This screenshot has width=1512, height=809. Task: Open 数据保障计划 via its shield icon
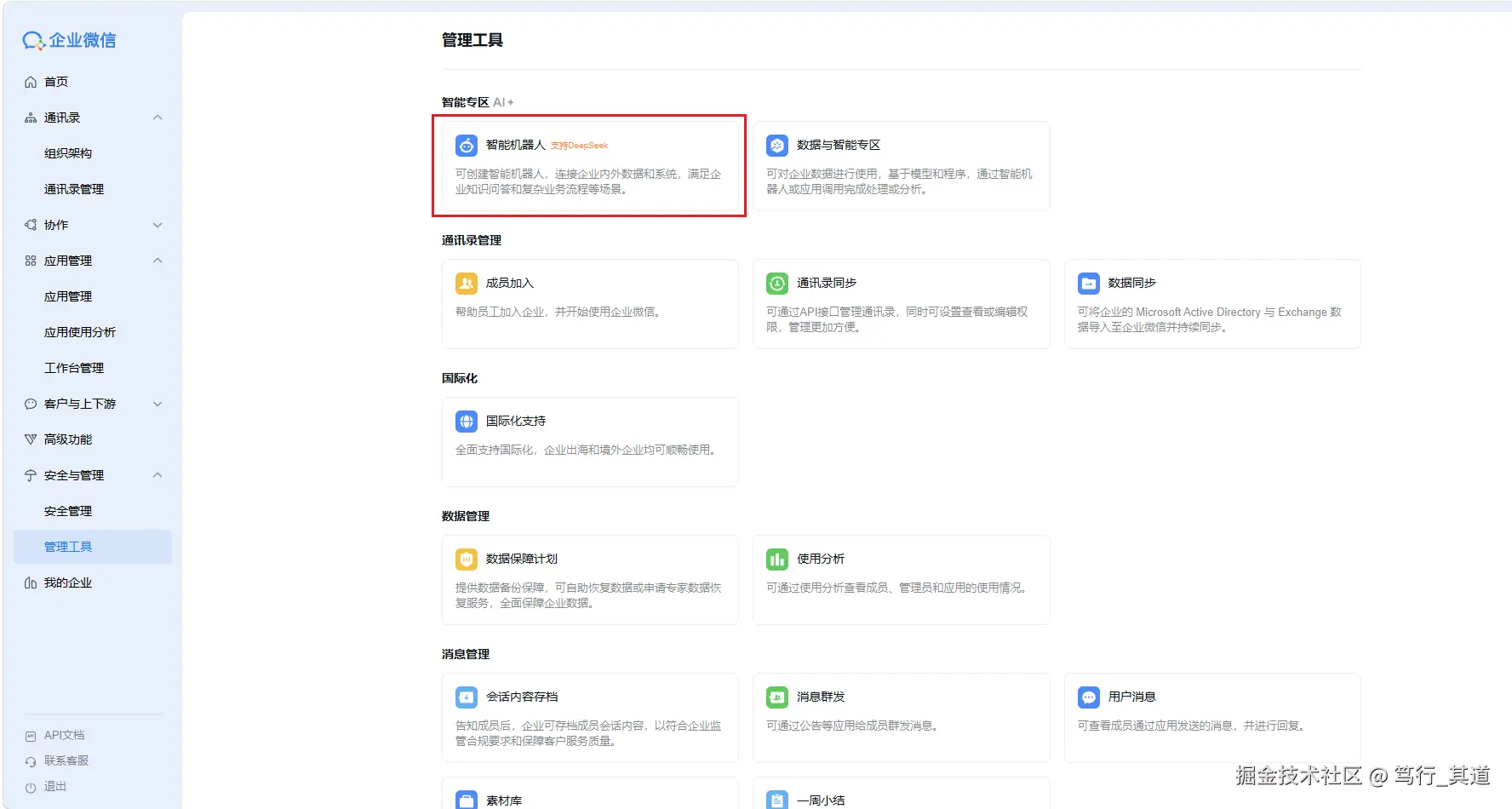tap(466, 559)
